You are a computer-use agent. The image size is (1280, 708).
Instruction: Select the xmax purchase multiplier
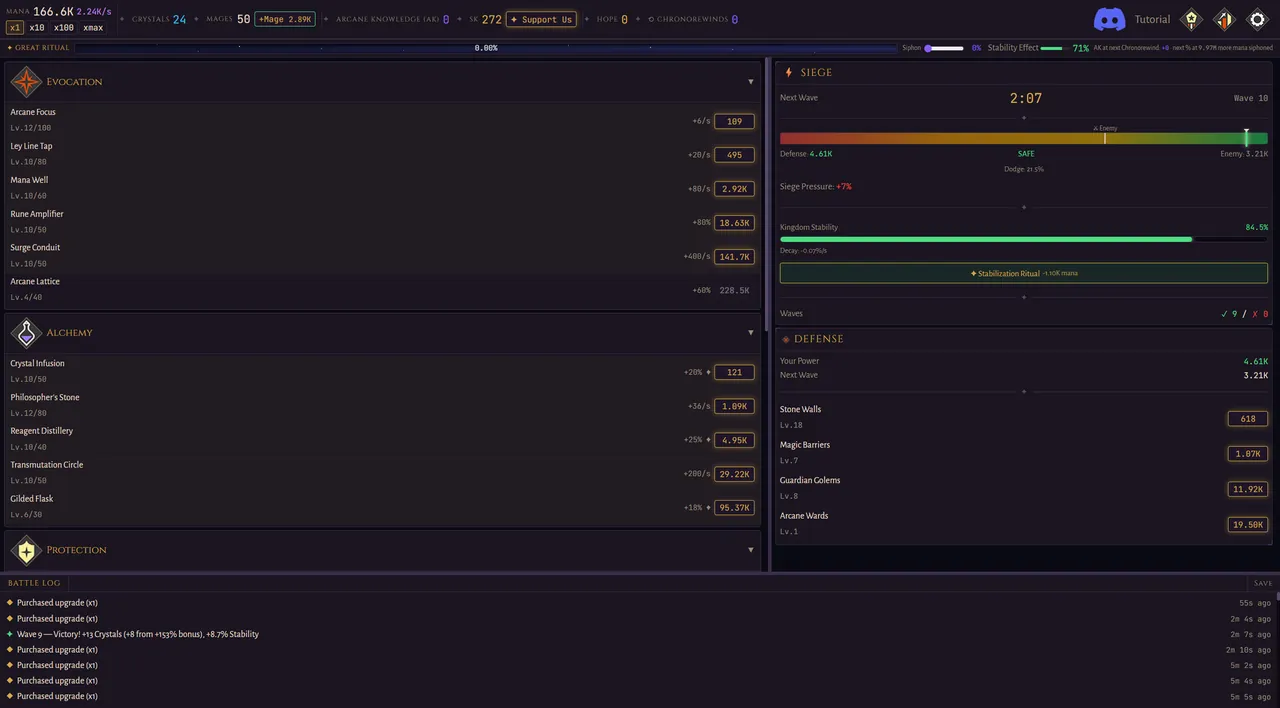[x=93, y=28]
